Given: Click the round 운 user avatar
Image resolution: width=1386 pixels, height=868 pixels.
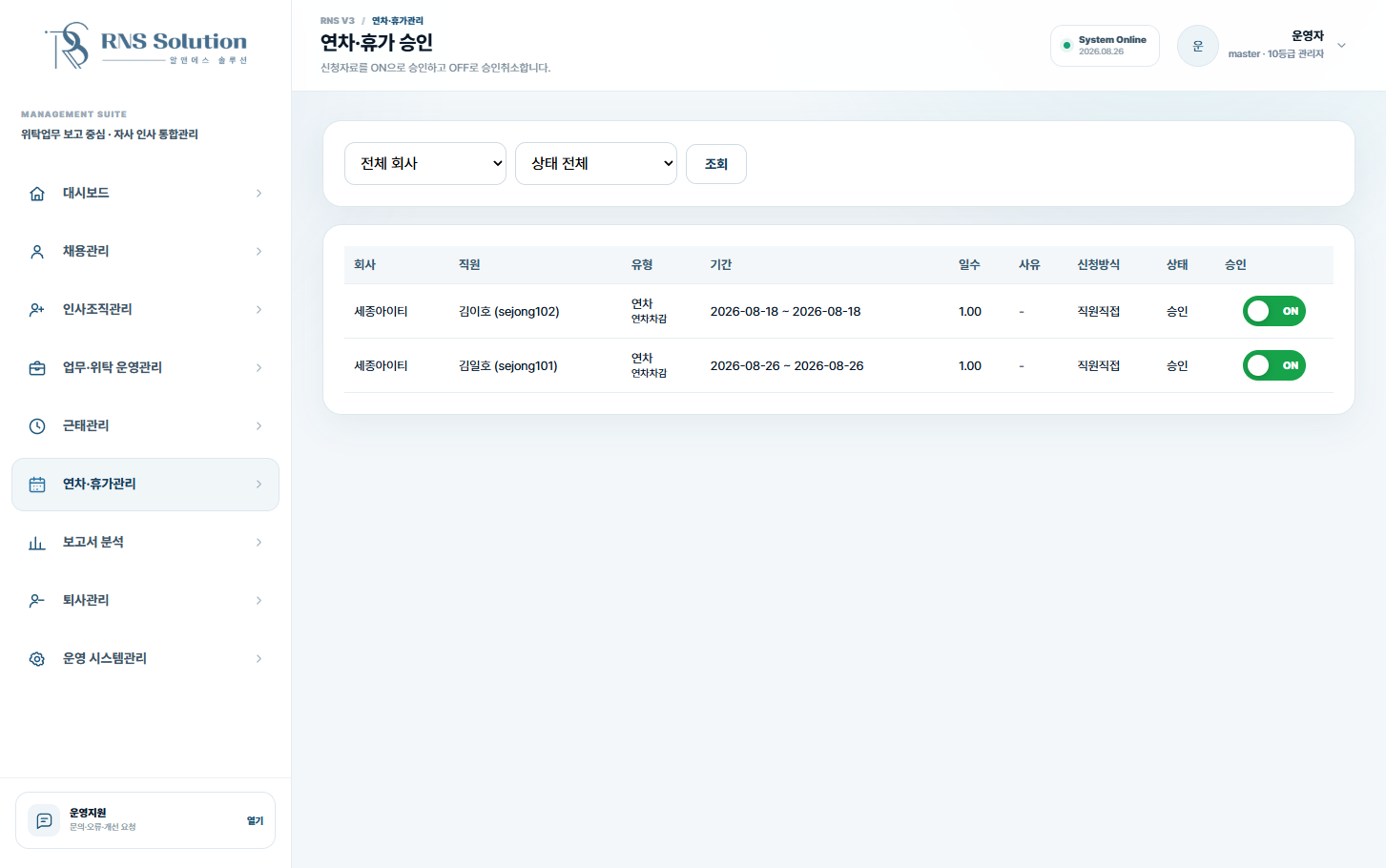Looking at the screenshot, I should 1198,46.
